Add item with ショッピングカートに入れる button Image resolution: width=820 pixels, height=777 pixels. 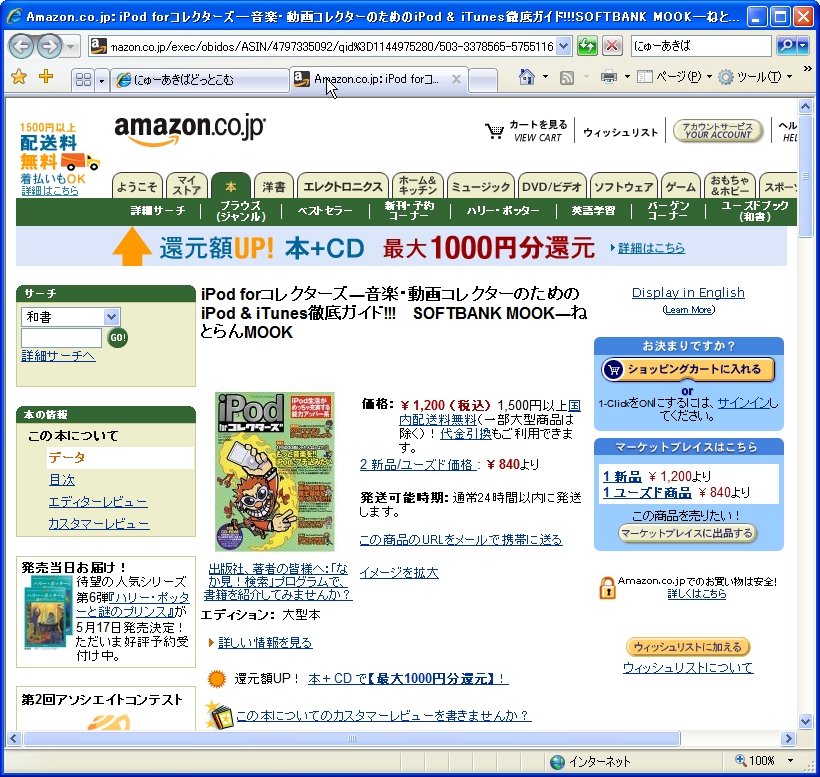tap(687, 370)
